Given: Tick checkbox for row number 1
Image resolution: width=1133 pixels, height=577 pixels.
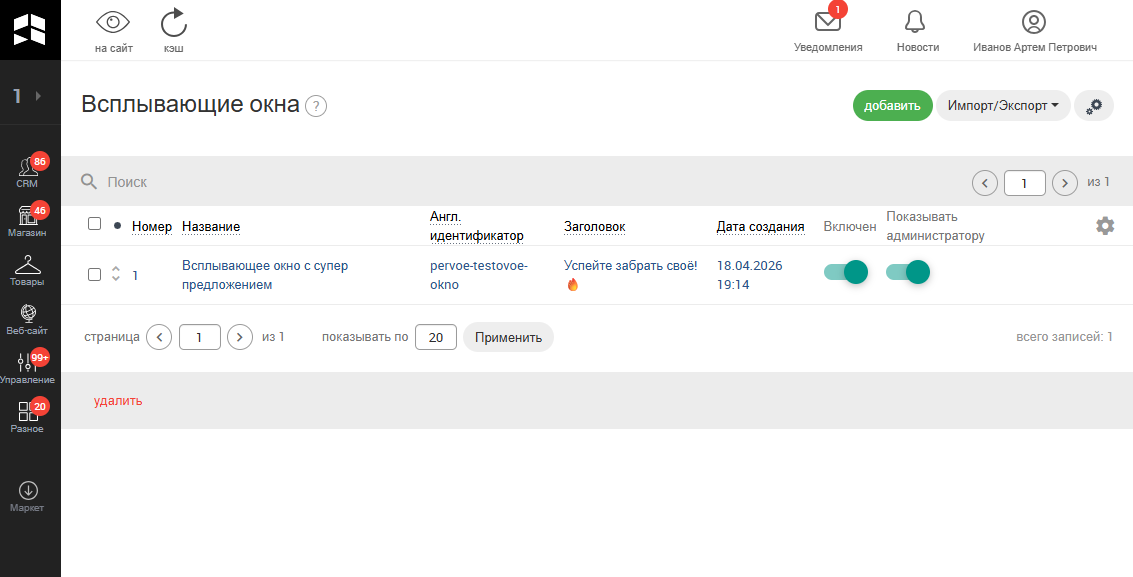Looking at the screenshot, I should [x=95, y=274].
